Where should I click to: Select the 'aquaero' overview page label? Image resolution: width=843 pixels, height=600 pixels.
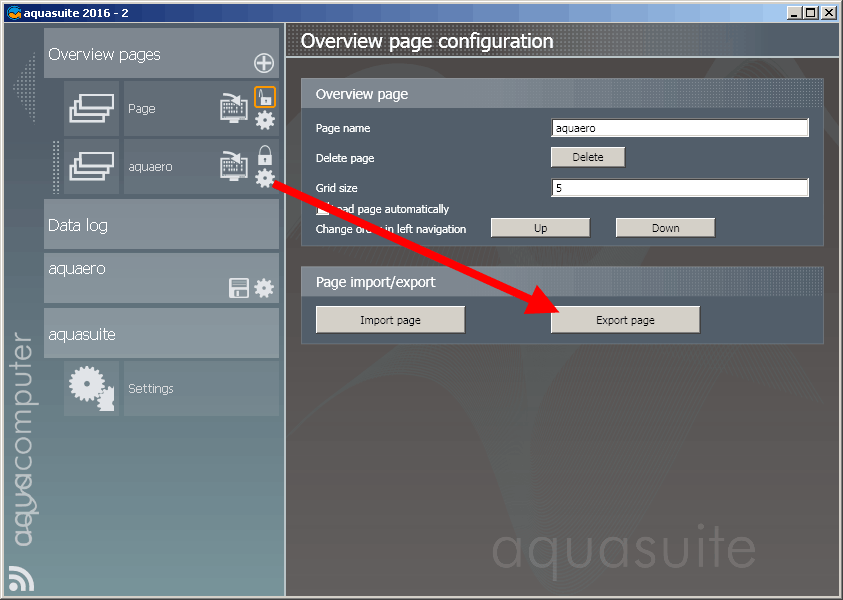tap(150, 167)
